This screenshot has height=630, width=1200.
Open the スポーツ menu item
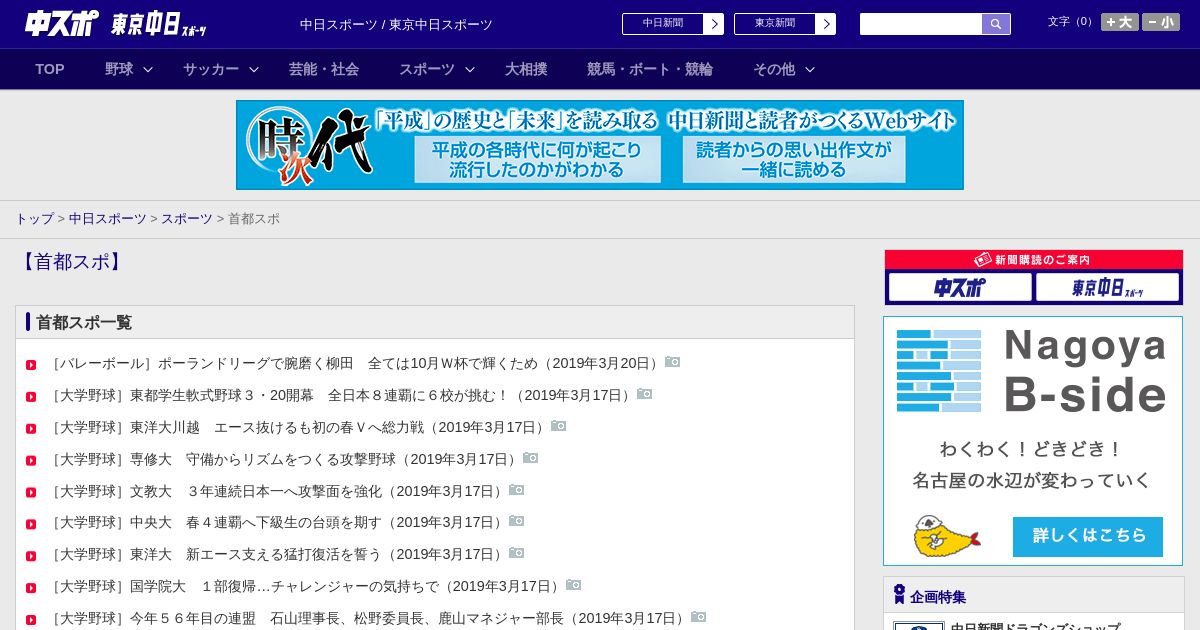[x=427, y=69]
